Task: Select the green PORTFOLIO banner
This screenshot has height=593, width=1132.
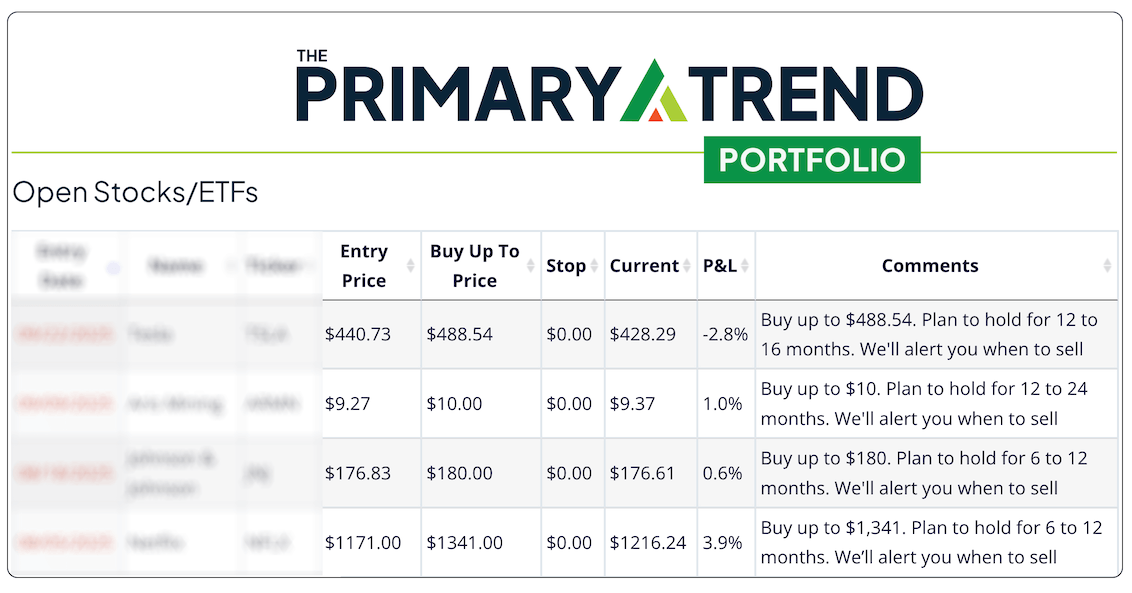Action: coord(813,159)
